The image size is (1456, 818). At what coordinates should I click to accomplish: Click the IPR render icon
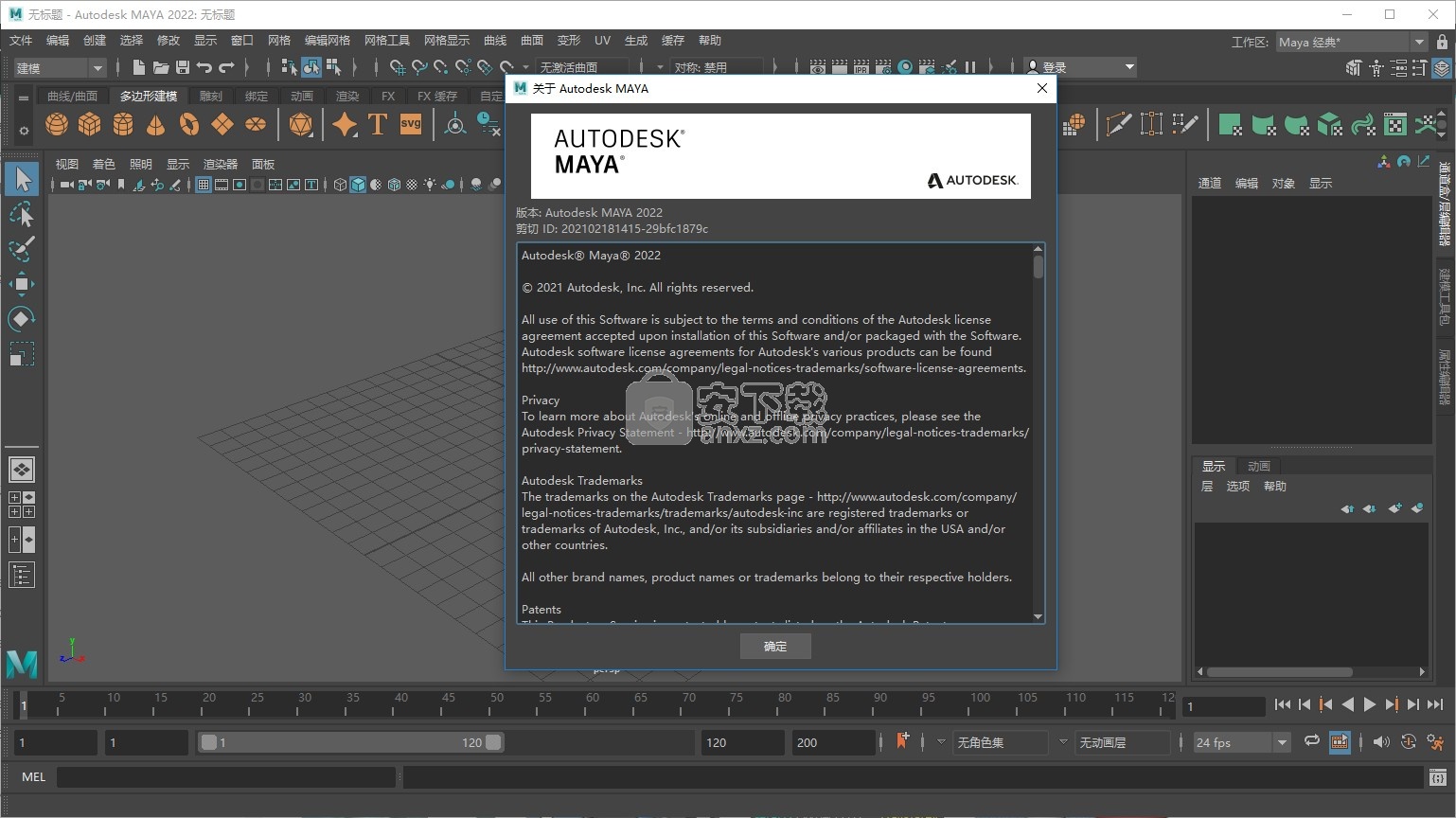pos(861,67)
